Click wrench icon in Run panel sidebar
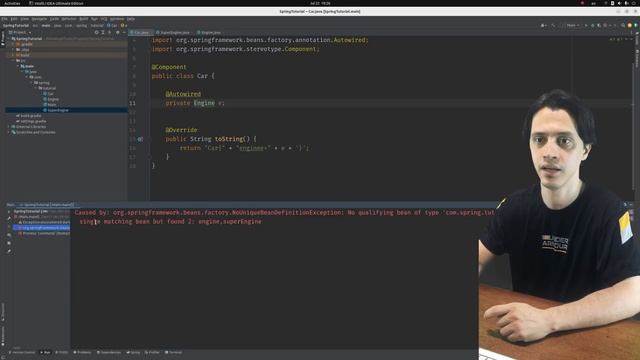This screenshot has width=640, height=360. point(9,219)
